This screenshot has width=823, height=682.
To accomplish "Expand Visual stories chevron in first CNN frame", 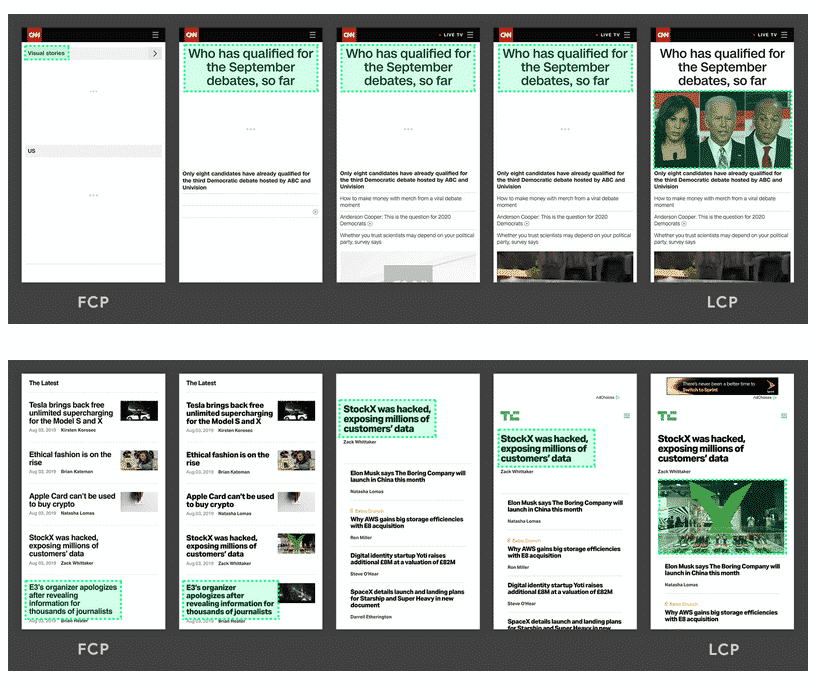I will 155,53.
